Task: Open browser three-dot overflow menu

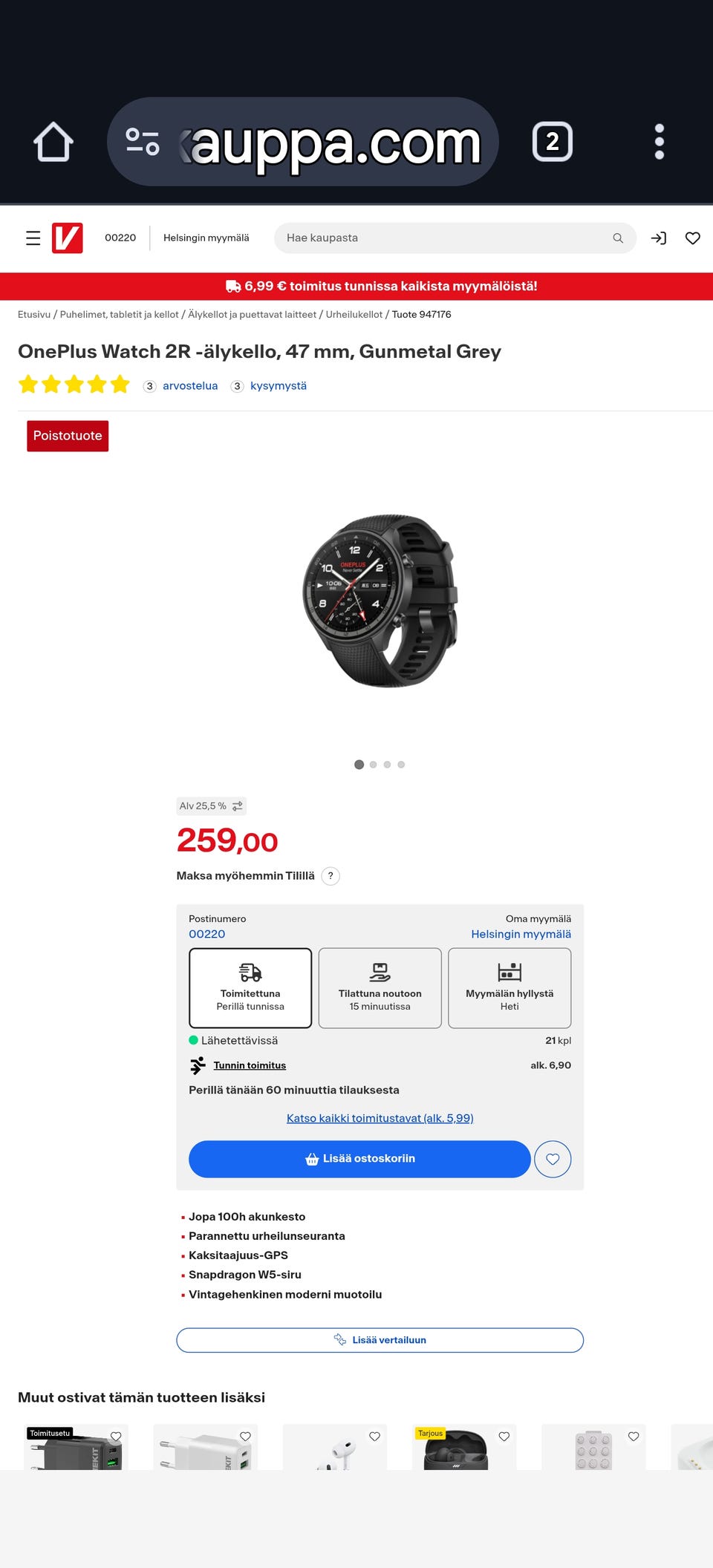Action: (660, 142)
